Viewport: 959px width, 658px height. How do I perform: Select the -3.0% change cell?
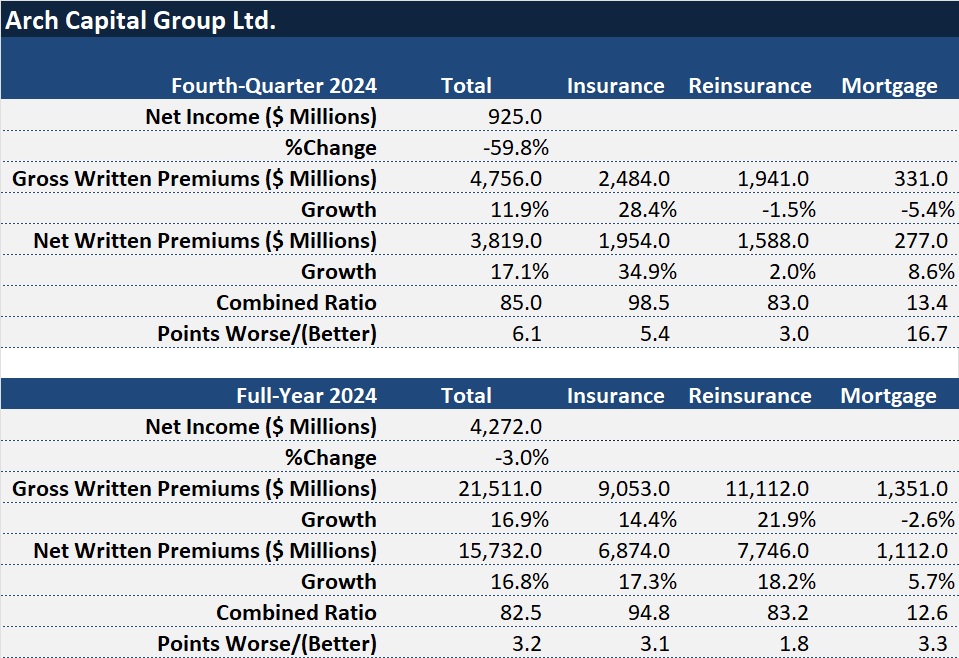[x=521, y=458]
